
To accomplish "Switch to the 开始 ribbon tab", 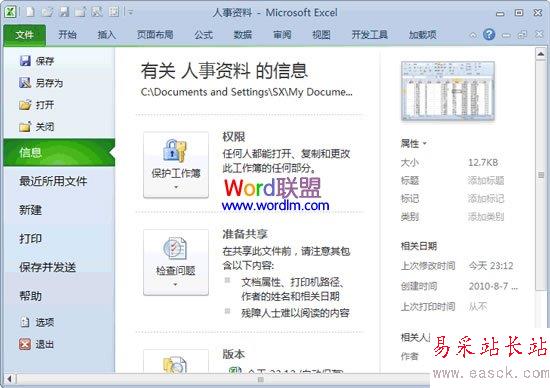I will point(67,35).
